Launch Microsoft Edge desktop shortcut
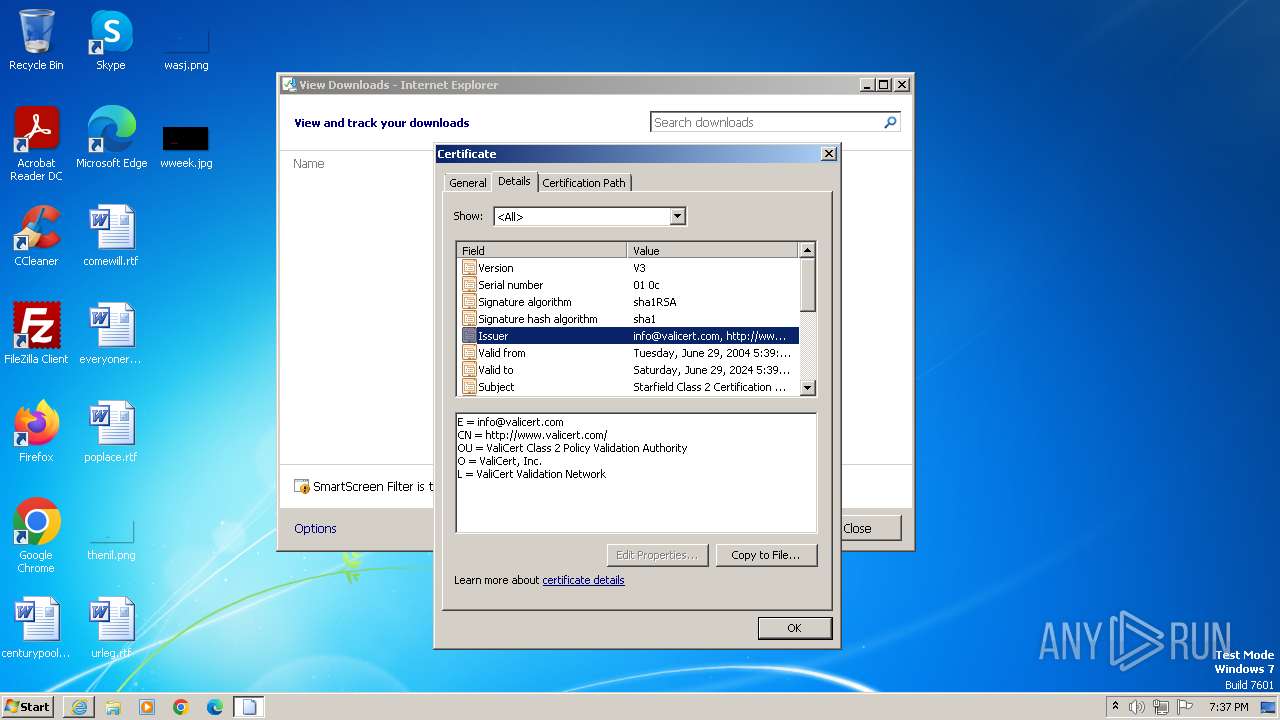Viewport: 1280px width, 720px height. pos(111,138)
